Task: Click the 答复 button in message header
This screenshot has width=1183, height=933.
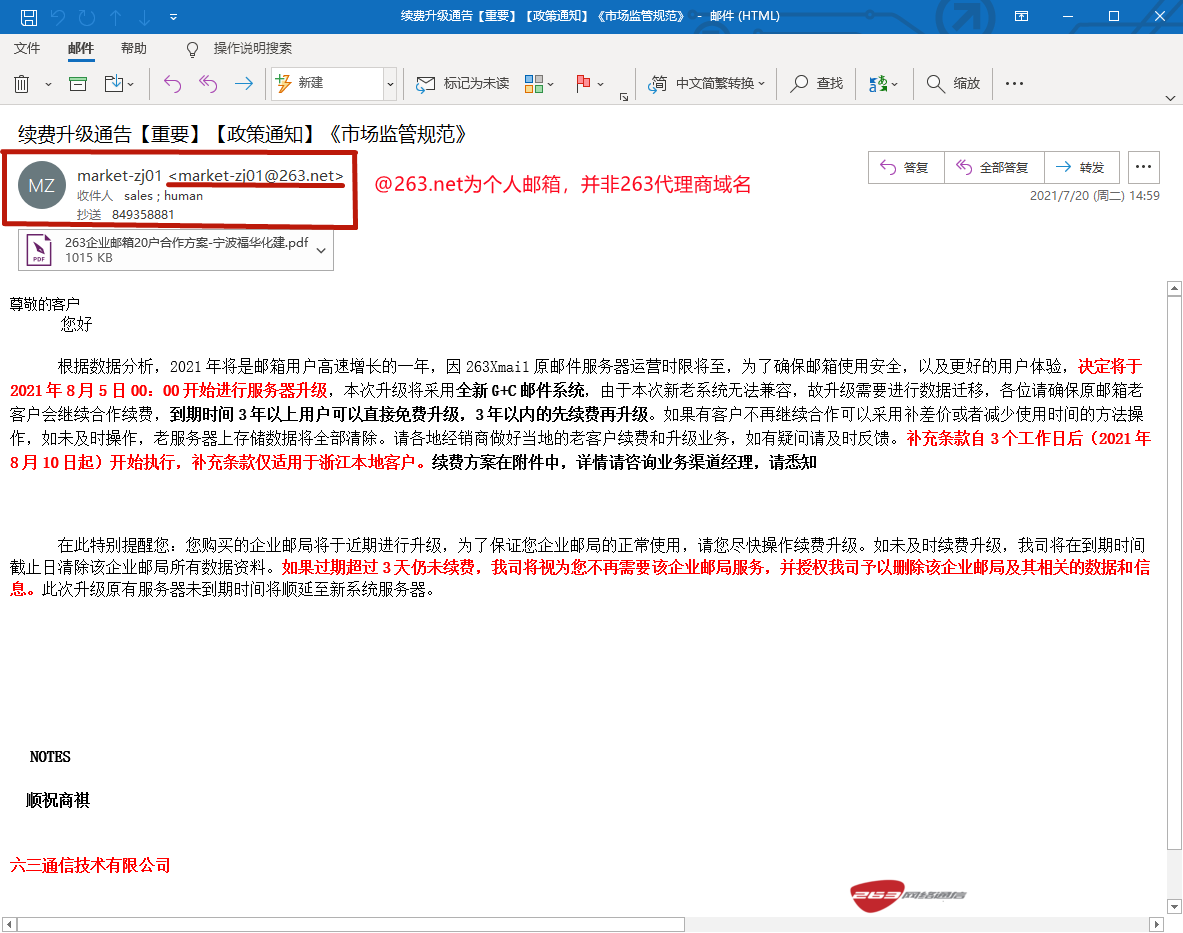Action: (906, 167)
